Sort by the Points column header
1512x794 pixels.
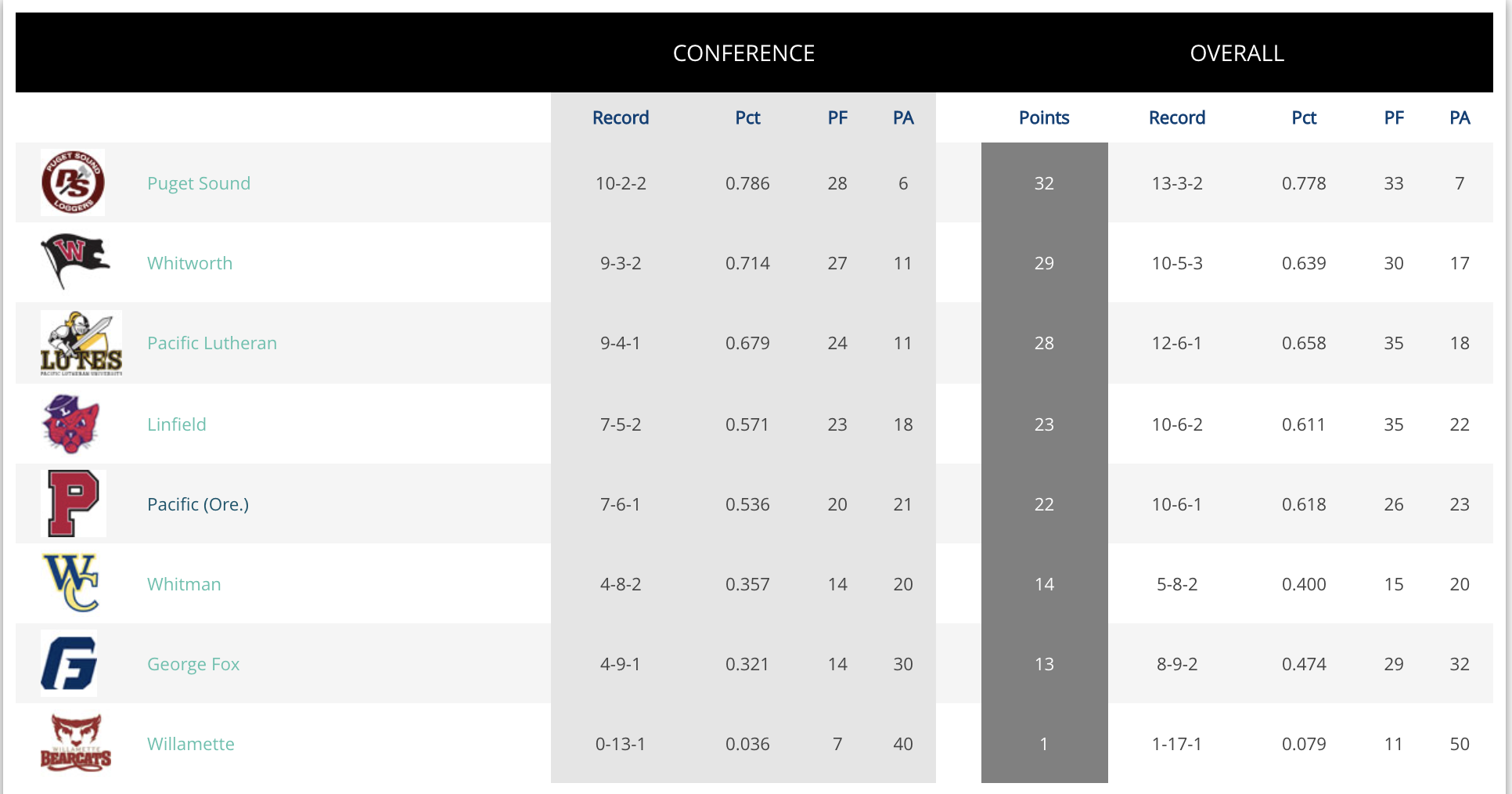click(1044, 117)
